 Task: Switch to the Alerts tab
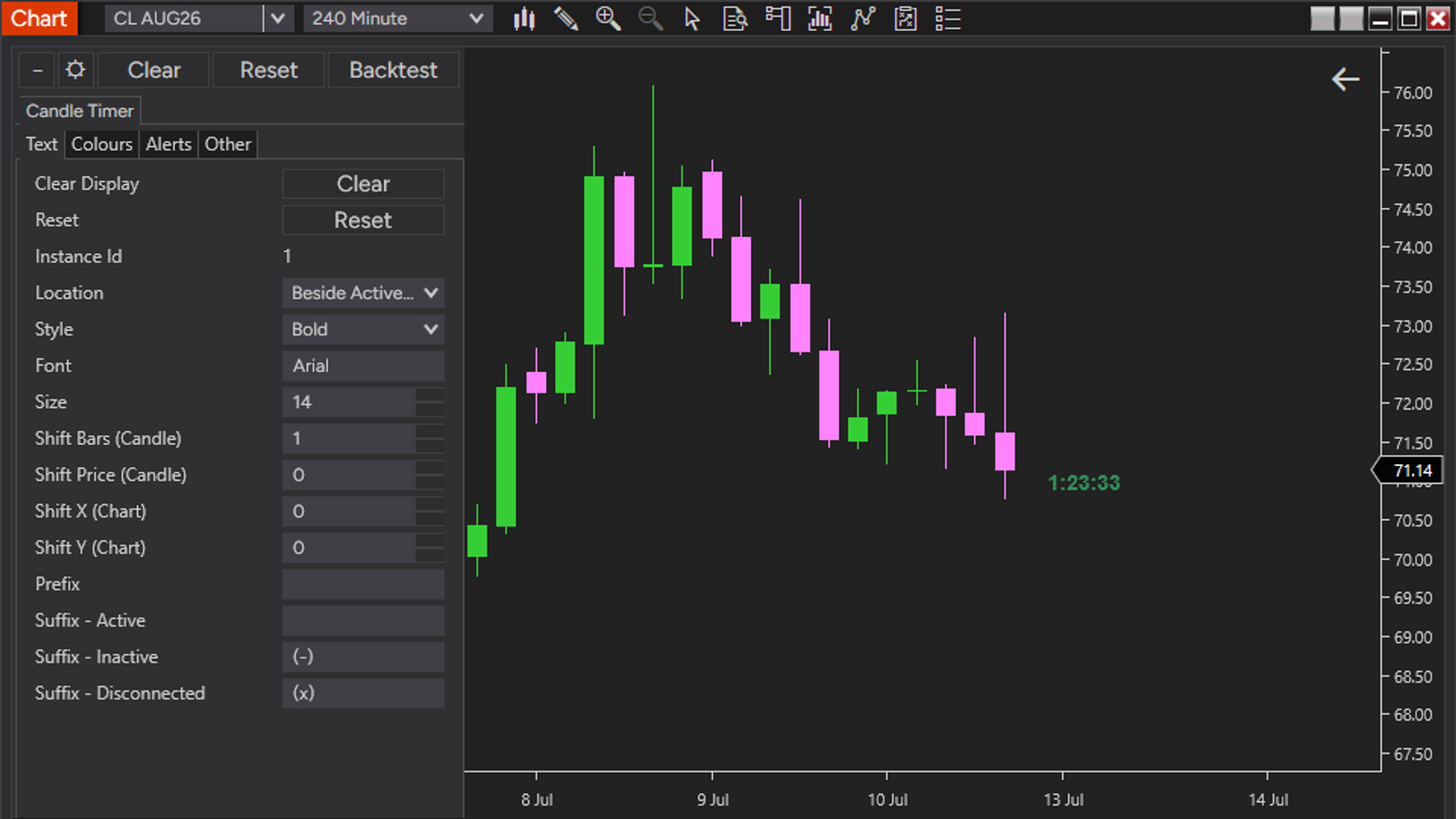click(168, 144)
